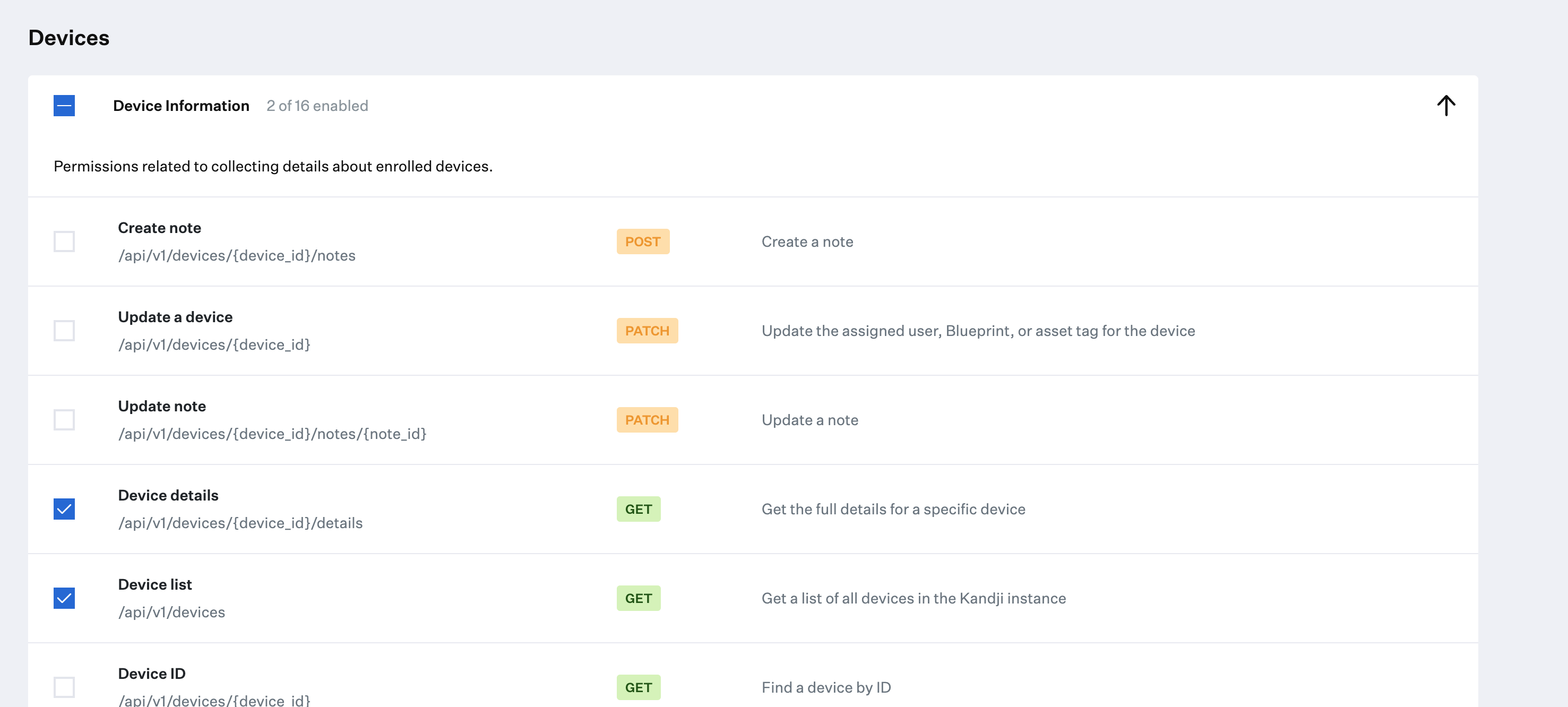Screen dimensions: 1568x707
Task: Uncheck the Device list permission
Action: pos(64,598)
